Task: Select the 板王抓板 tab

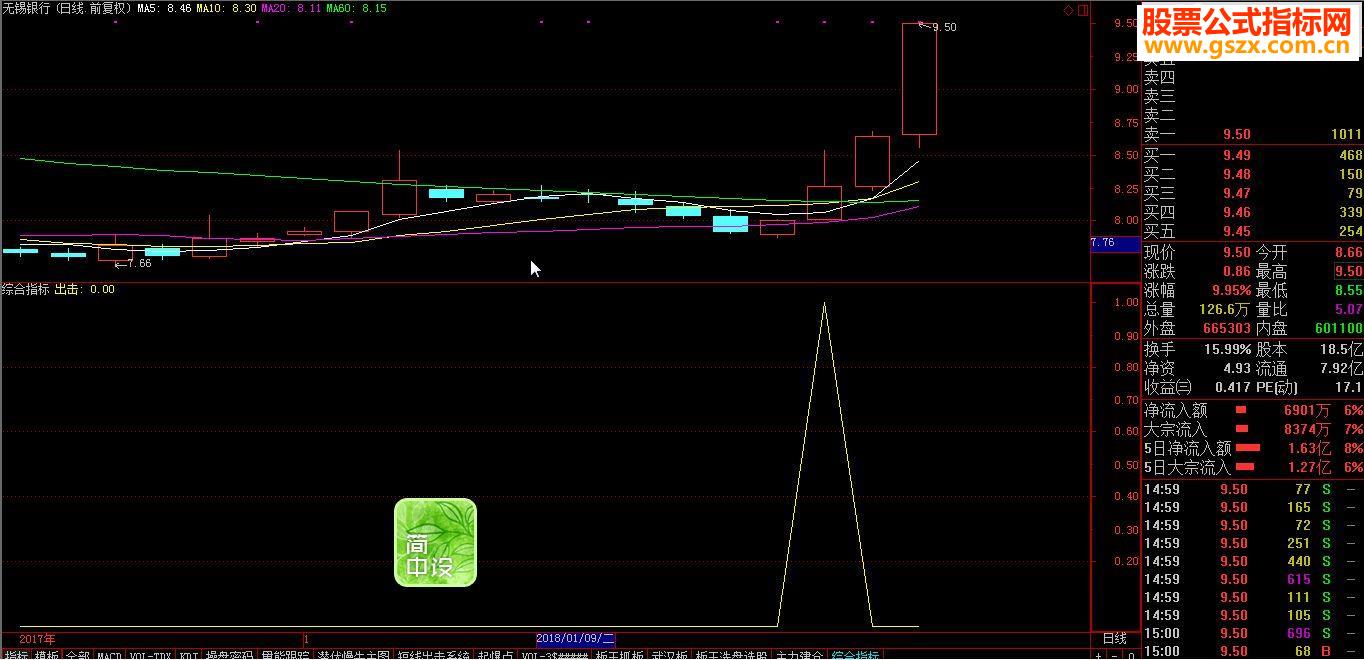Action: tap(620, 656)
